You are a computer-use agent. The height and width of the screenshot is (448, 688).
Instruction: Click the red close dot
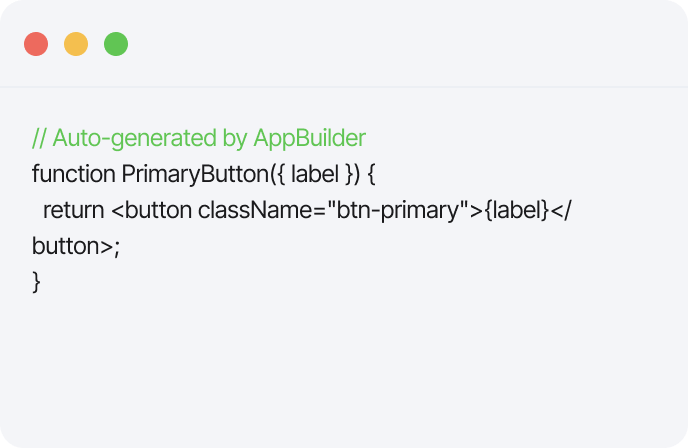(36, 44)
